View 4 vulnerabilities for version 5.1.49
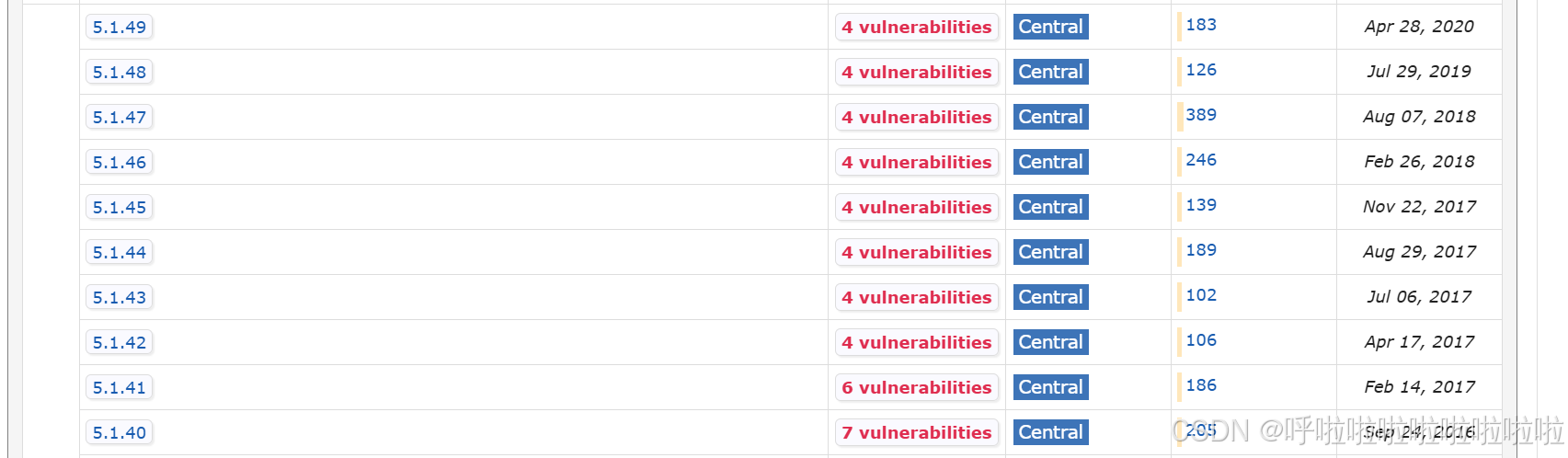The width and height of the screenshot is (1568, 458). tap(917, 27)
